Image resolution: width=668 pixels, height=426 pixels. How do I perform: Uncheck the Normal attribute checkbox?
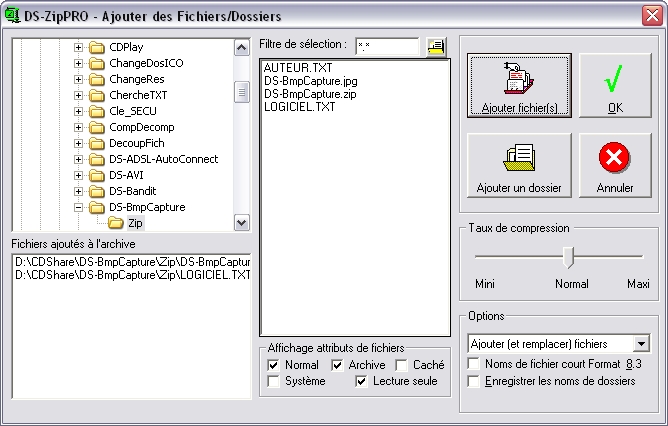point(274,366)
